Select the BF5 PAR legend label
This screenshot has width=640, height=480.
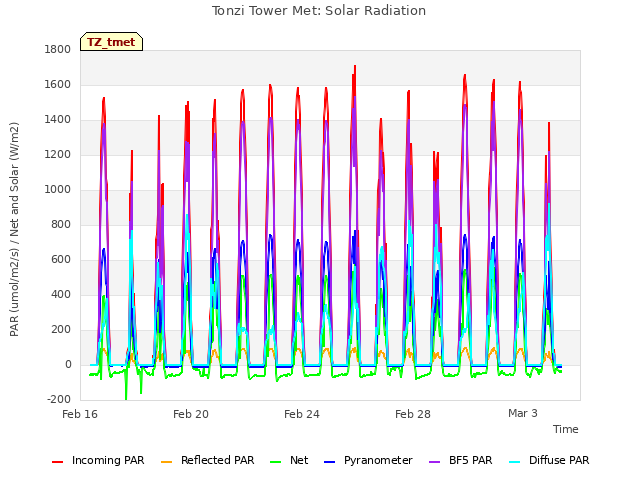471,460
